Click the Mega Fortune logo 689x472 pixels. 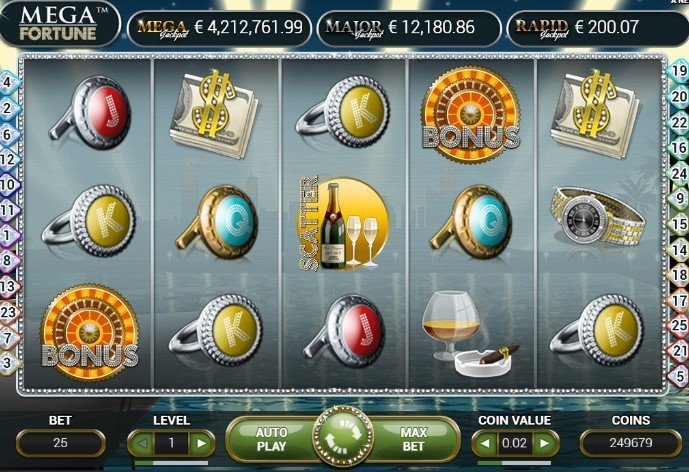[x=58, y=24]
